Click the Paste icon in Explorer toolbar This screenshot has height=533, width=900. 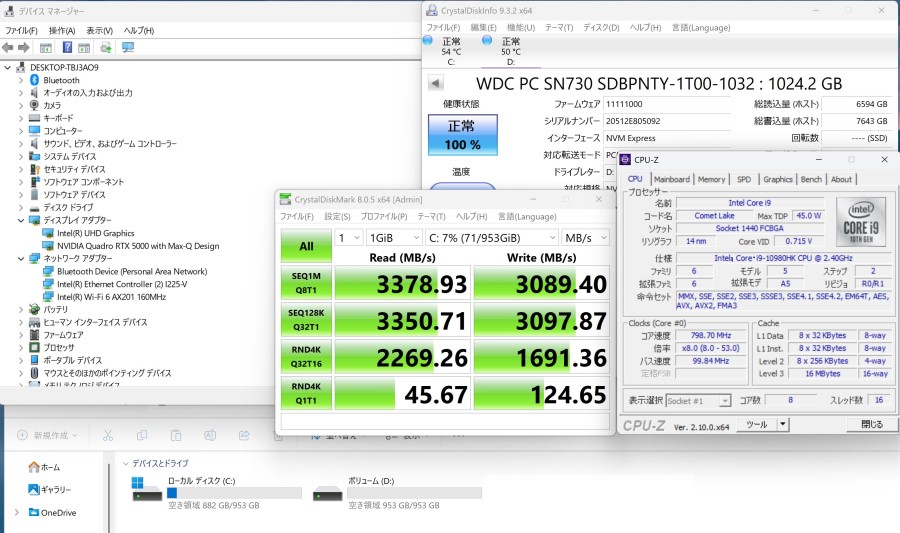pyautogui.click(x=176, y=435)
